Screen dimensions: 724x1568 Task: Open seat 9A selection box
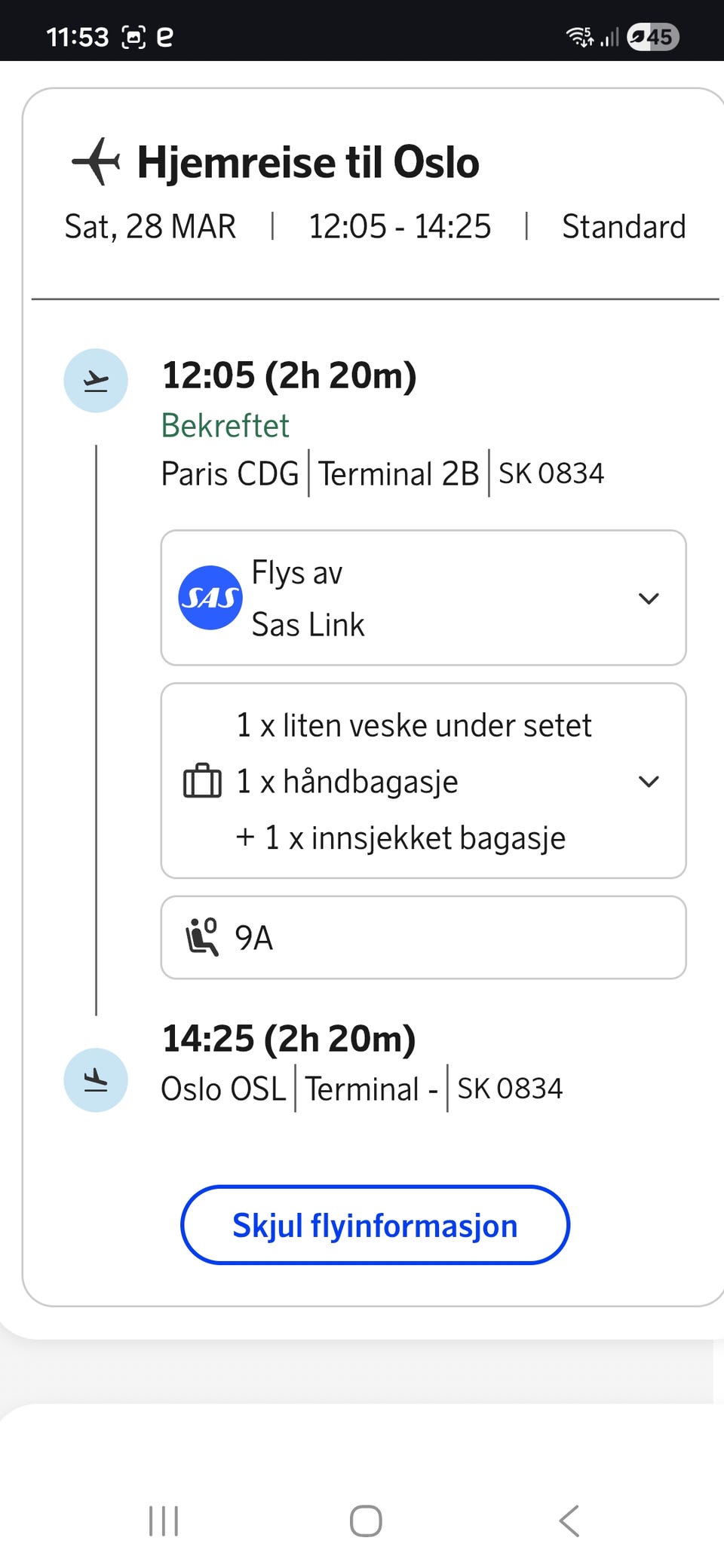click(422, 937)
